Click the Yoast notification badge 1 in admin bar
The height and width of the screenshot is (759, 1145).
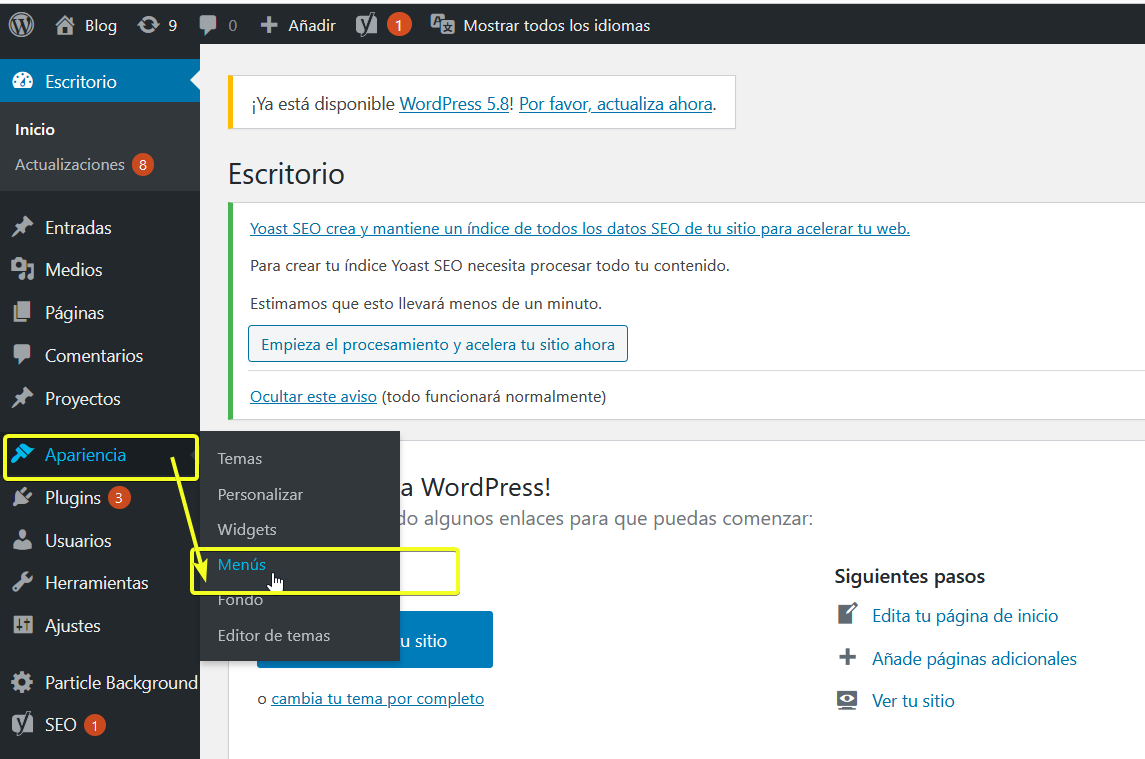(x=399, y=26)
